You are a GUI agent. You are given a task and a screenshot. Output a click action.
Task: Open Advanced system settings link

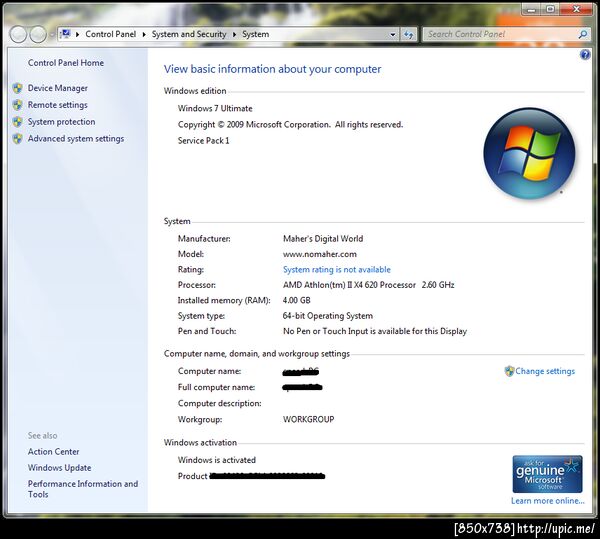coord(76,138)
